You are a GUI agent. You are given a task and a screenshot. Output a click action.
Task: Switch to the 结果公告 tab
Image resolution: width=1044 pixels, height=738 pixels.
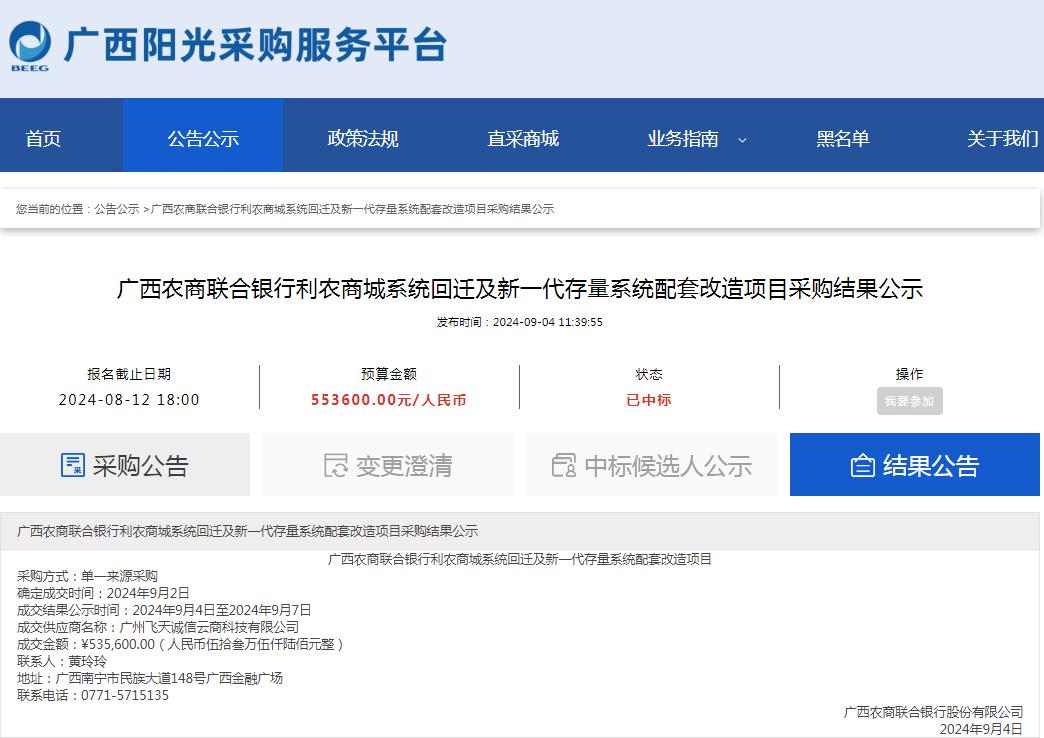915,465
